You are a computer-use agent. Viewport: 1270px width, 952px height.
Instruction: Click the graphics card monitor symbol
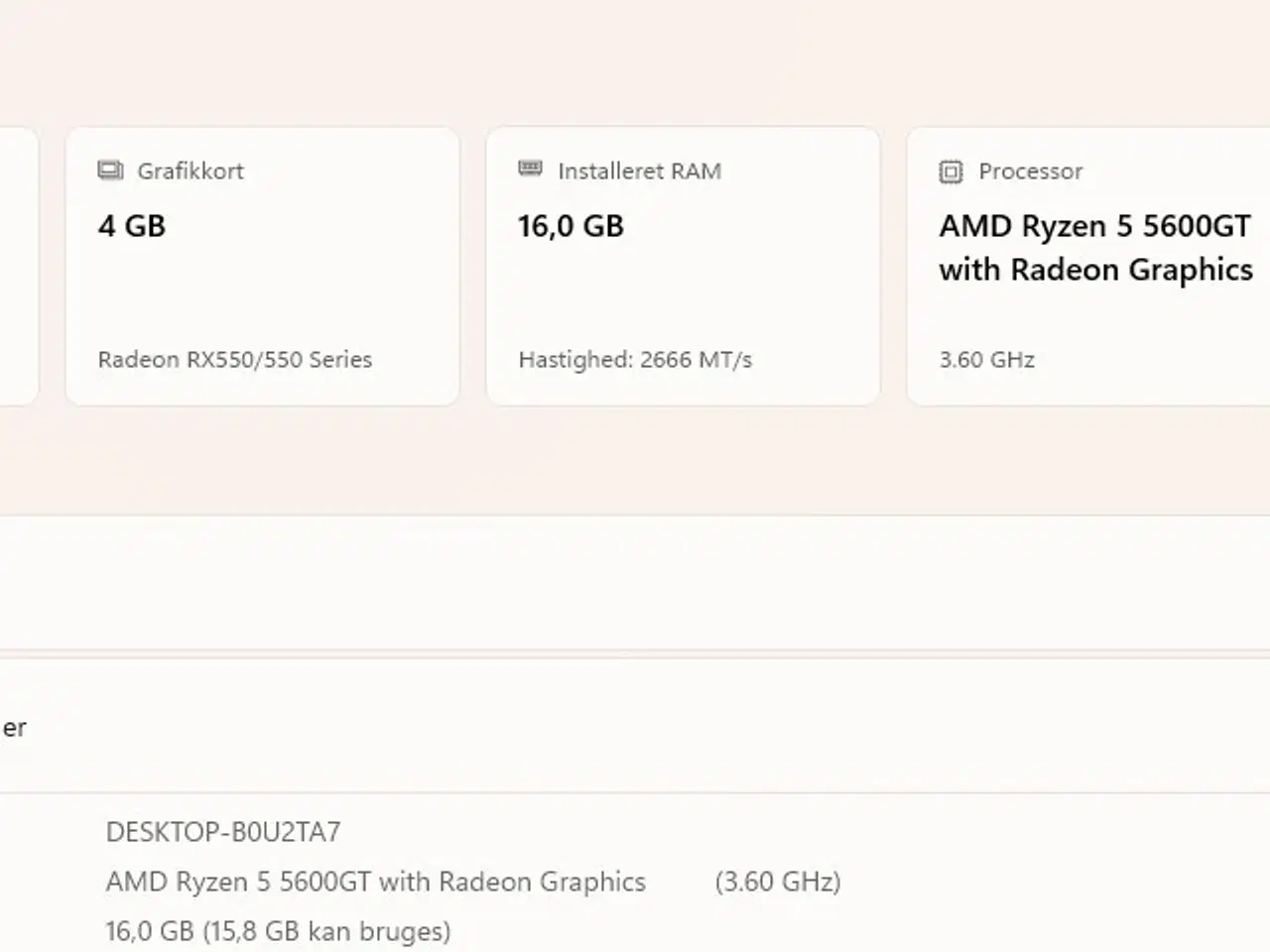(x=112, y=170)
